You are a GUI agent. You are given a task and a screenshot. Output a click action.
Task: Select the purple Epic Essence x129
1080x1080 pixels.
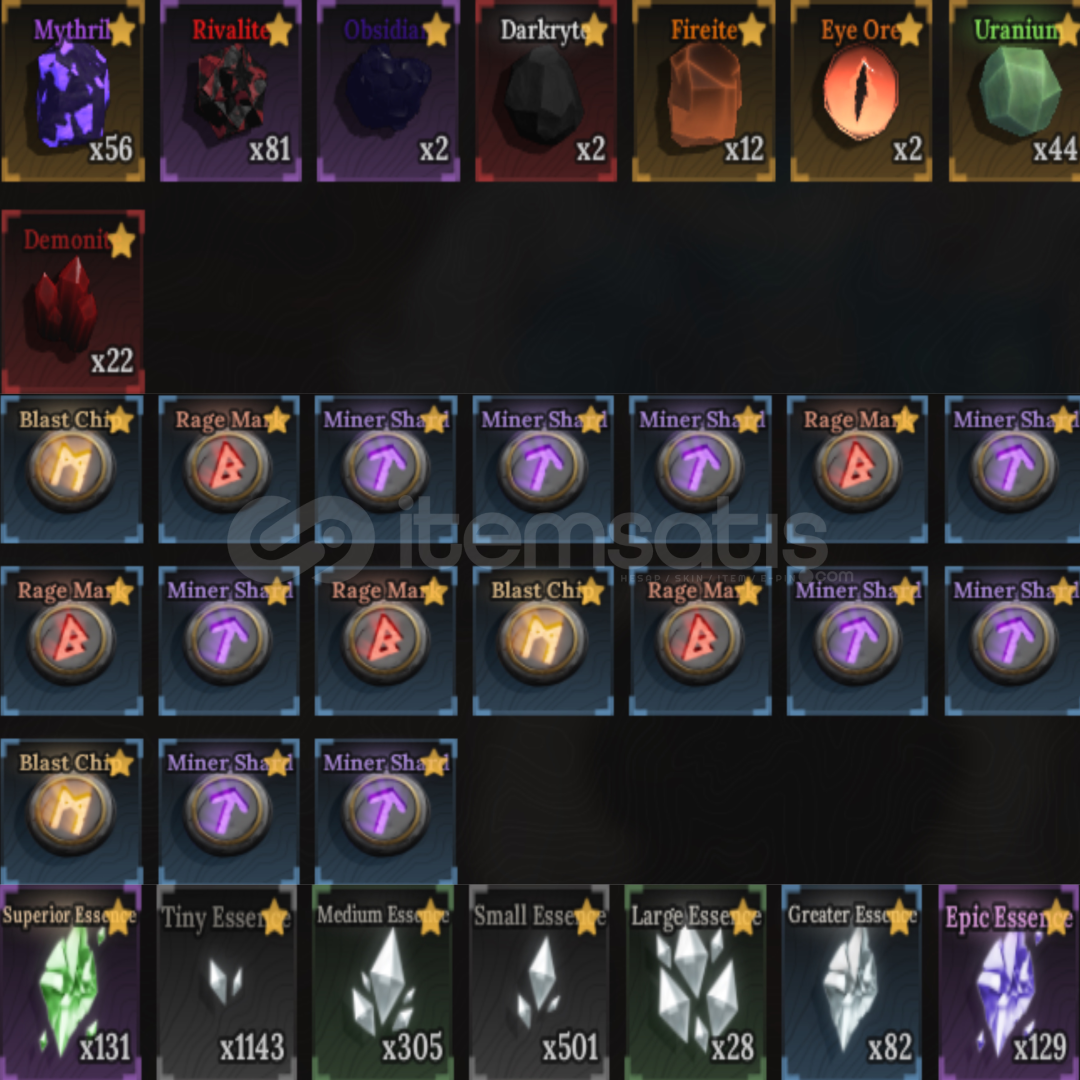click(1009, 982)
